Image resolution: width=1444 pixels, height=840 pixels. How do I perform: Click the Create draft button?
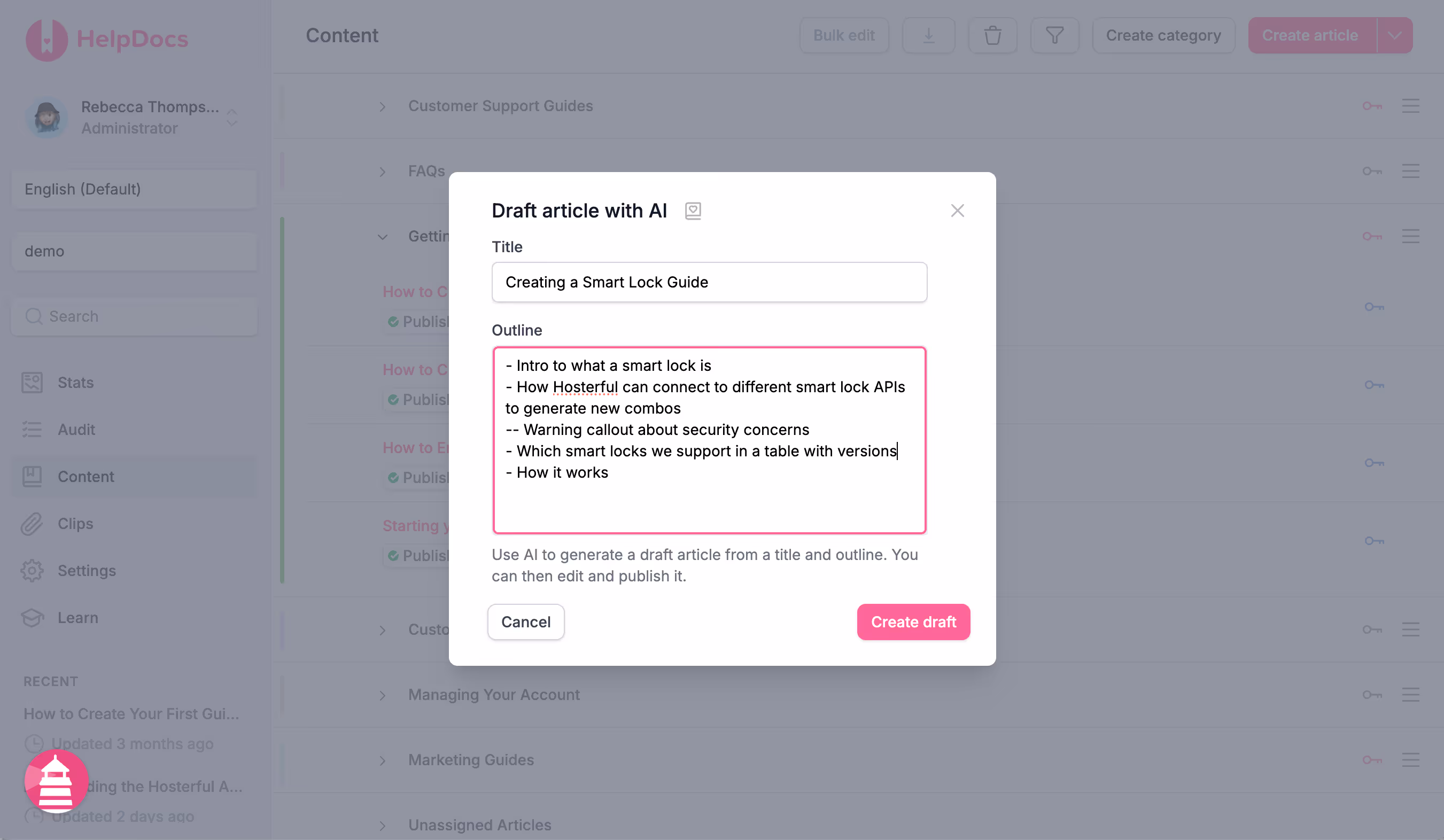pyautogui.click(x=913, y=621)
